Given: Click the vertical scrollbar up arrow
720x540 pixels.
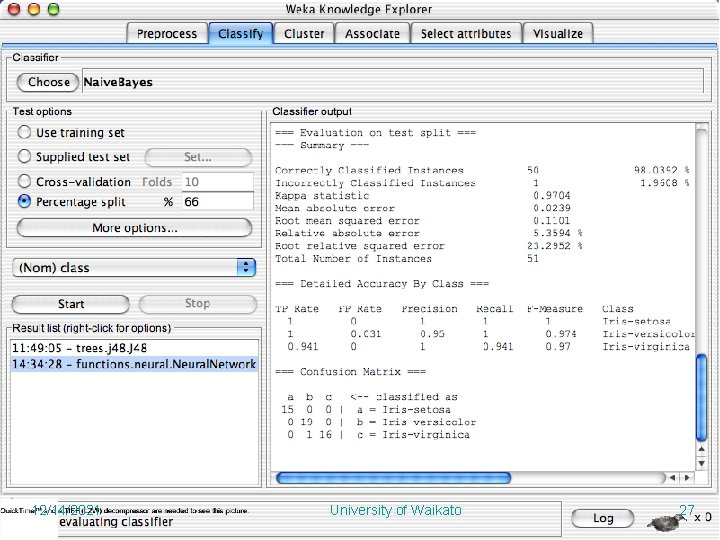Looking at the screenshot, I should (x=701, y=449).
